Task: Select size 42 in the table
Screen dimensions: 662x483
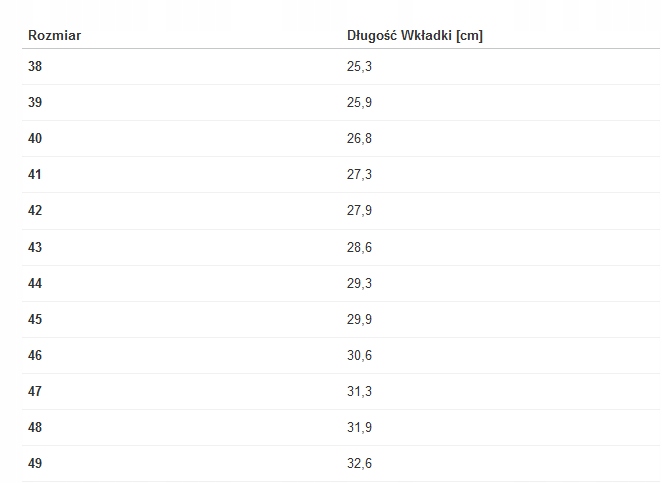Action: (36, 211)
